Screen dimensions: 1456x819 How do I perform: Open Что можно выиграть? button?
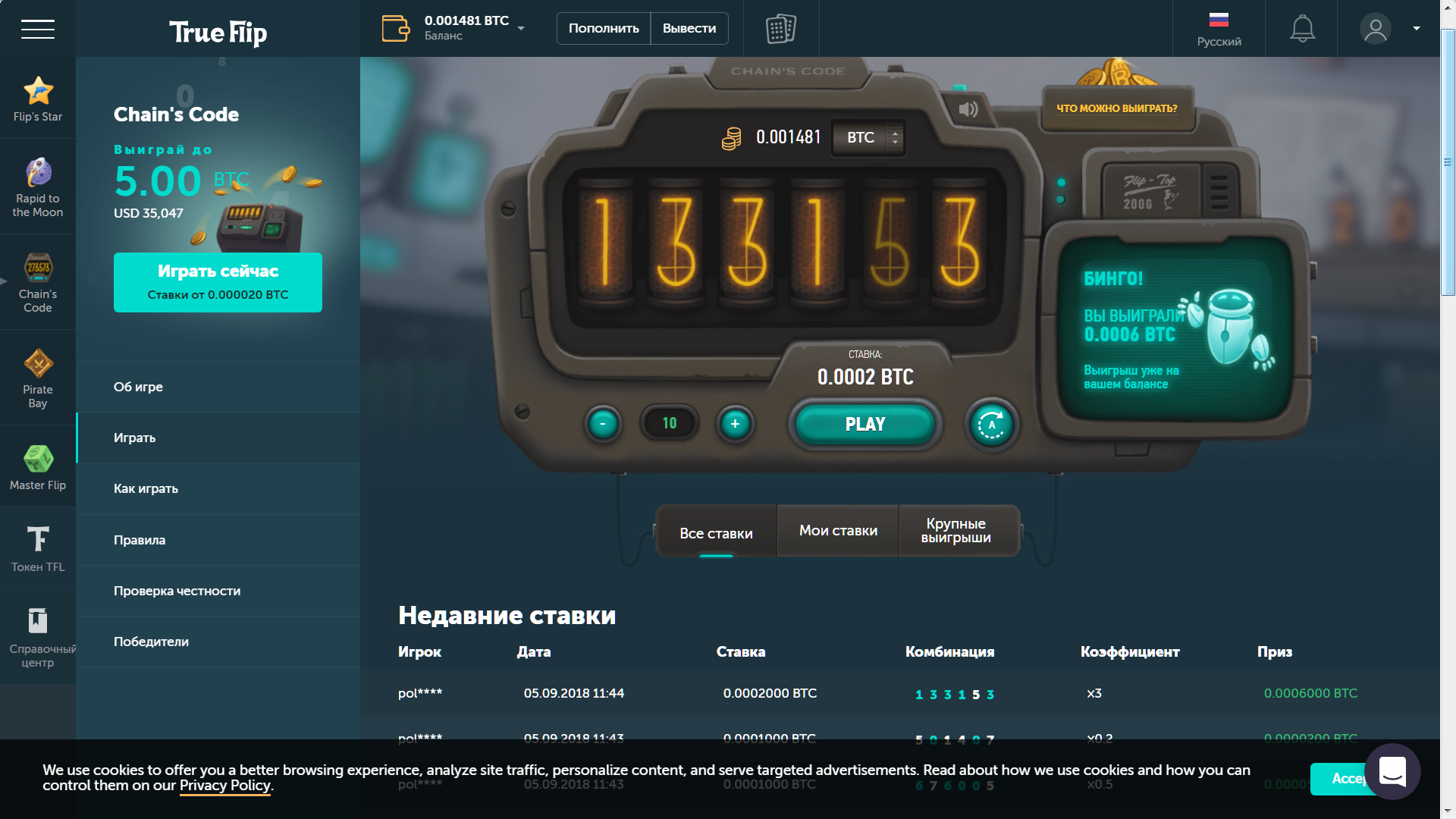(1117, 108)
